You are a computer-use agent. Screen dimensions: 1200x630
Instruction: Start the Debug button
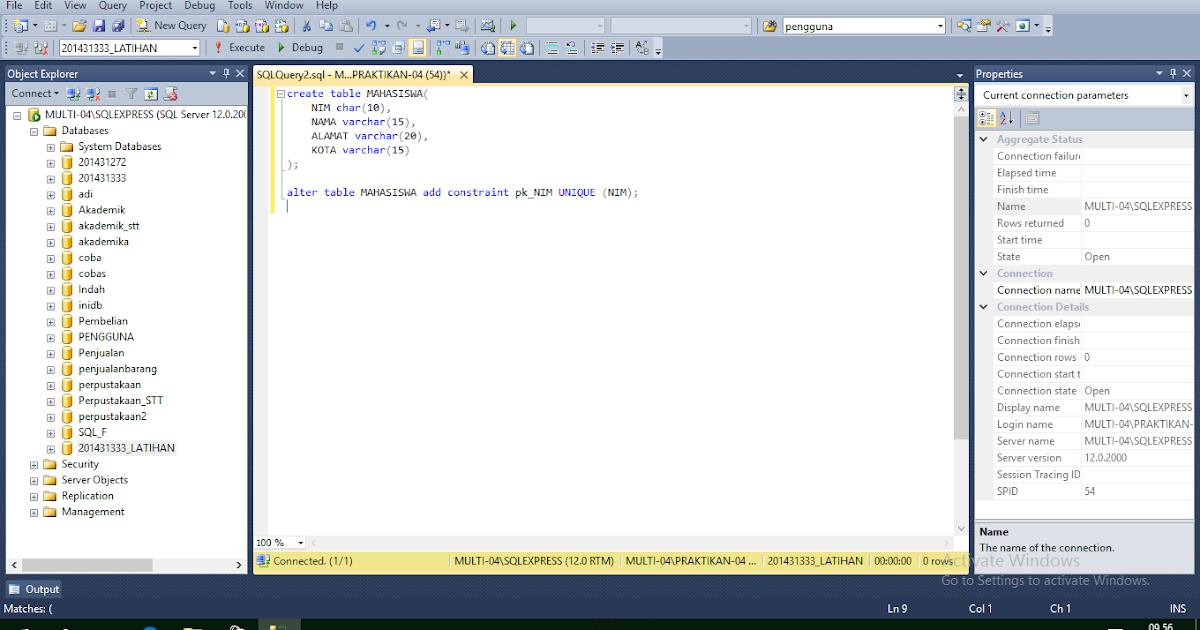click(x=299, y=47)
